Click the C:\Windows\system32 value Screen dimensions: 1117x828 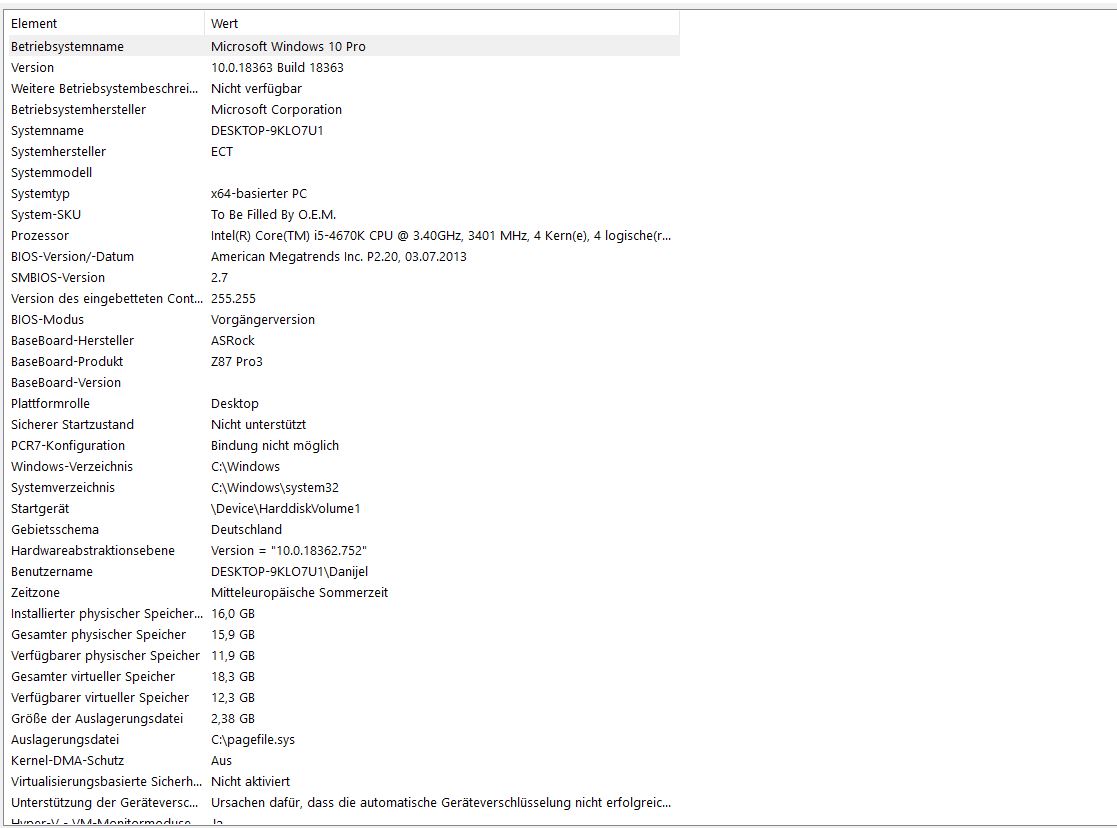pyautogui.click(x=275, y=488)
